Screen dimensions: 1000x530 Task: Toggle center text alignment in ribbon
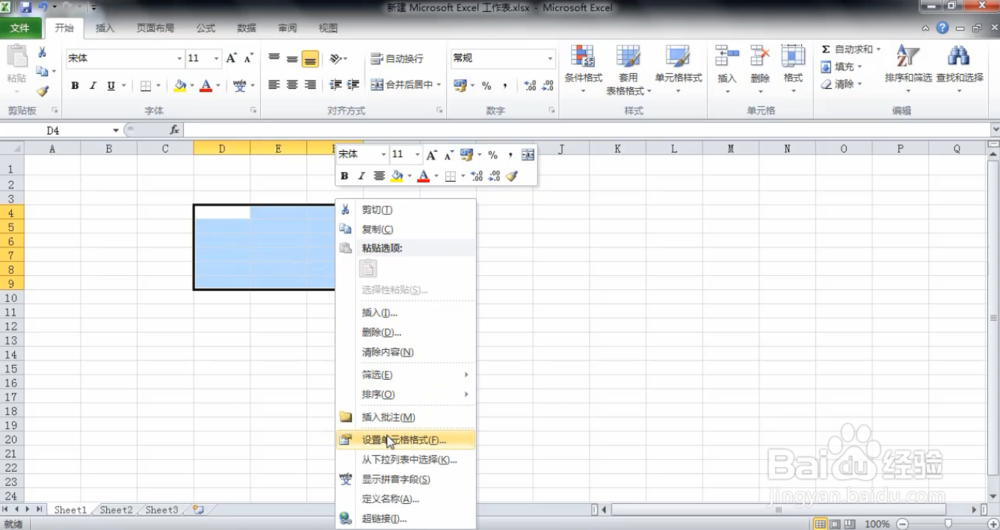(292, 85)
